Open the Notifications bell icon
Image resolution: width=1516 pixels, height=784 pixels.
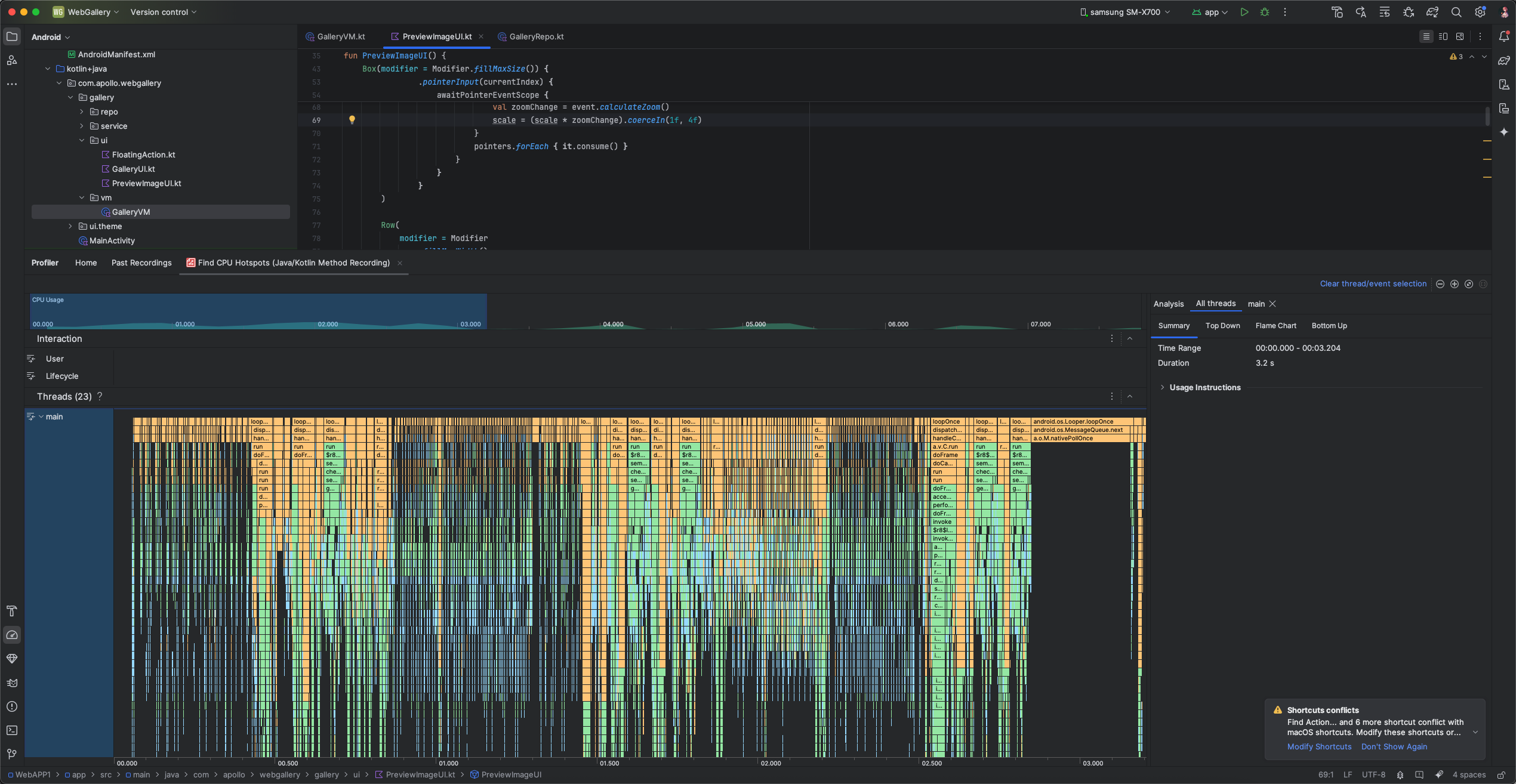(x=1504, y=36)
